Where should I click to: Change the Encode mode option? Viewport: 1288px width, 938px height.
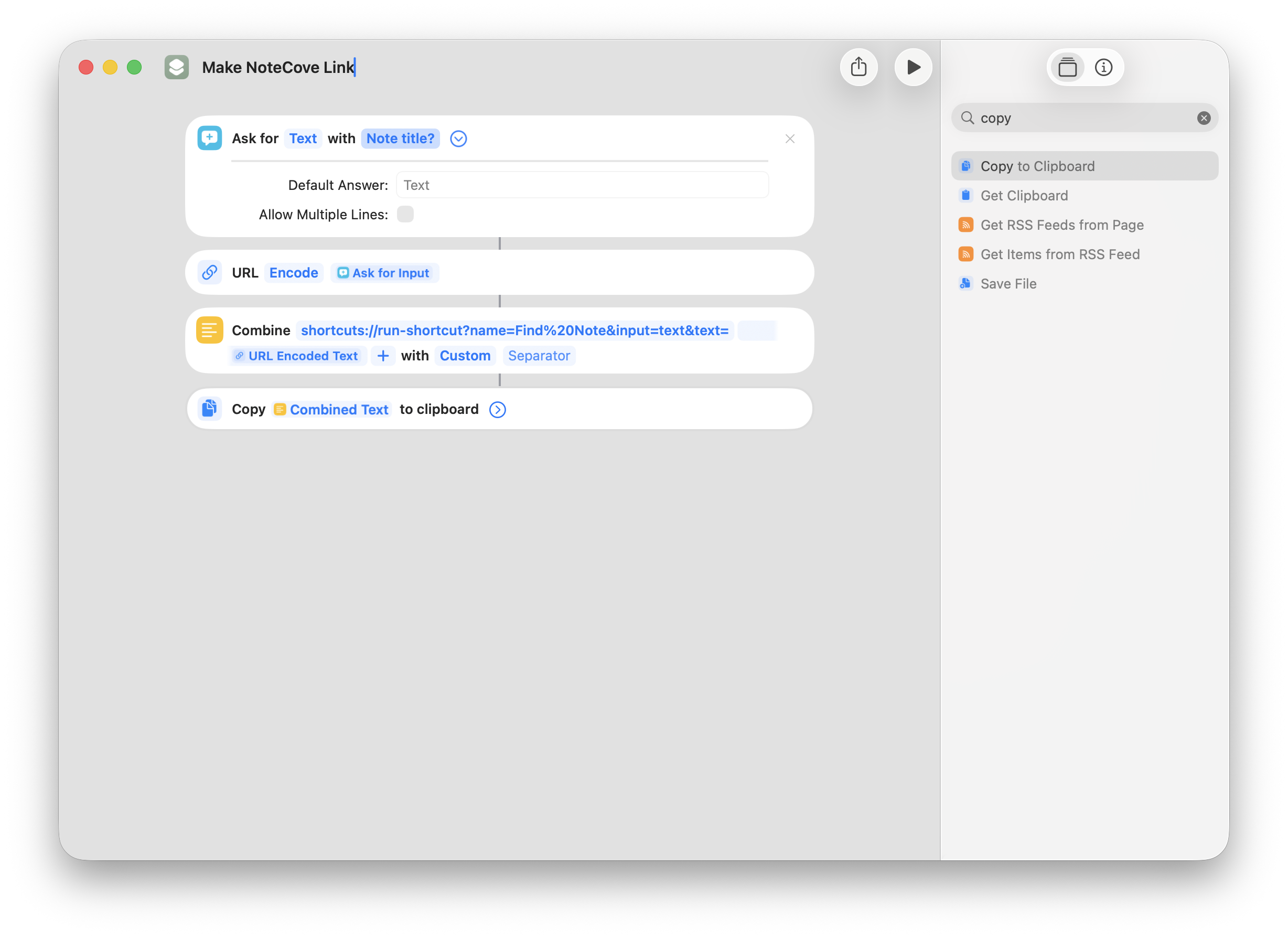coord(293,273)
